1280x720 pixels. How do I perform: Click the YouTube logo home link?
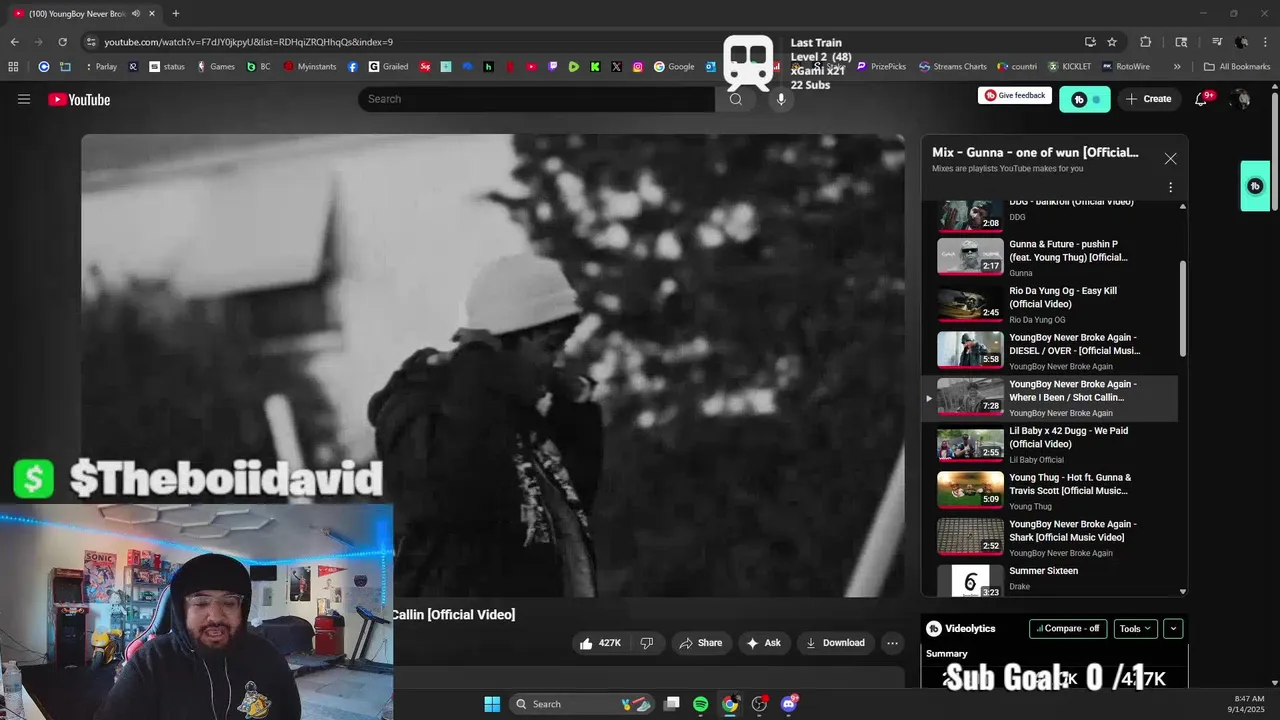79,99
